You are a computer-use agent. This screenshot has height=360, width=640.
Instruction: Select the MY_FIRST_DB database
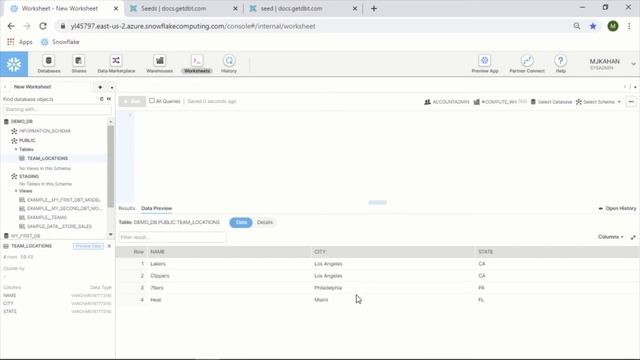pos(25,236)
